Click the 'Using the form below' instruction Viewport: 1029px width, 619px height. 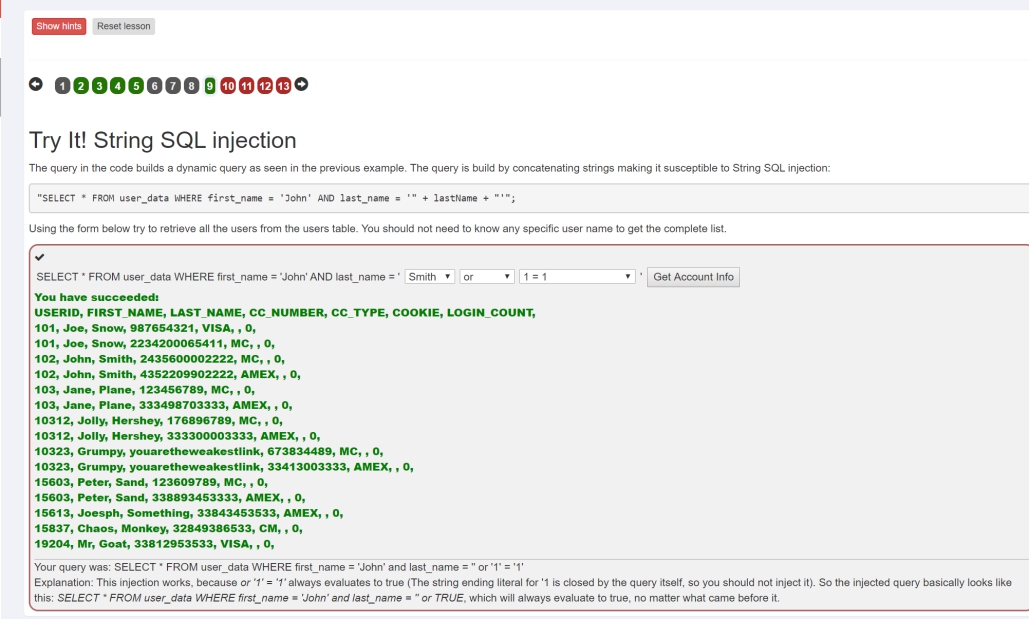(377, 228)
